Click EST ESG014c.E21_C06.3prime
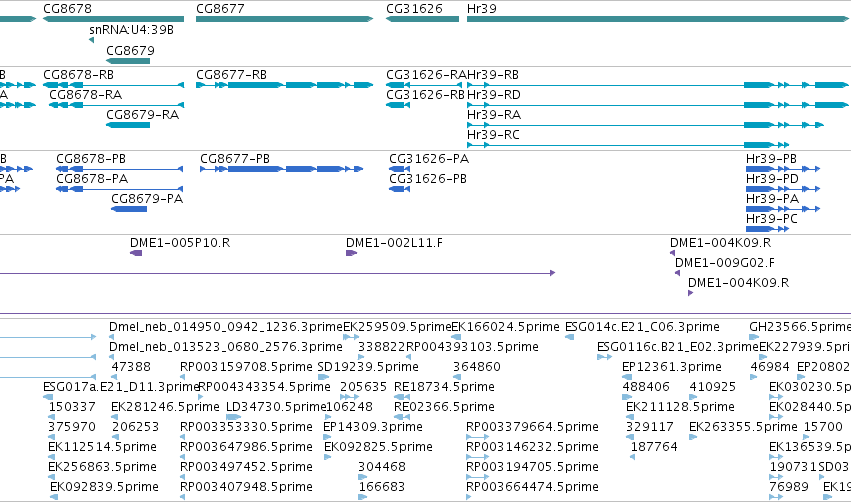 [x=642, y=327]
